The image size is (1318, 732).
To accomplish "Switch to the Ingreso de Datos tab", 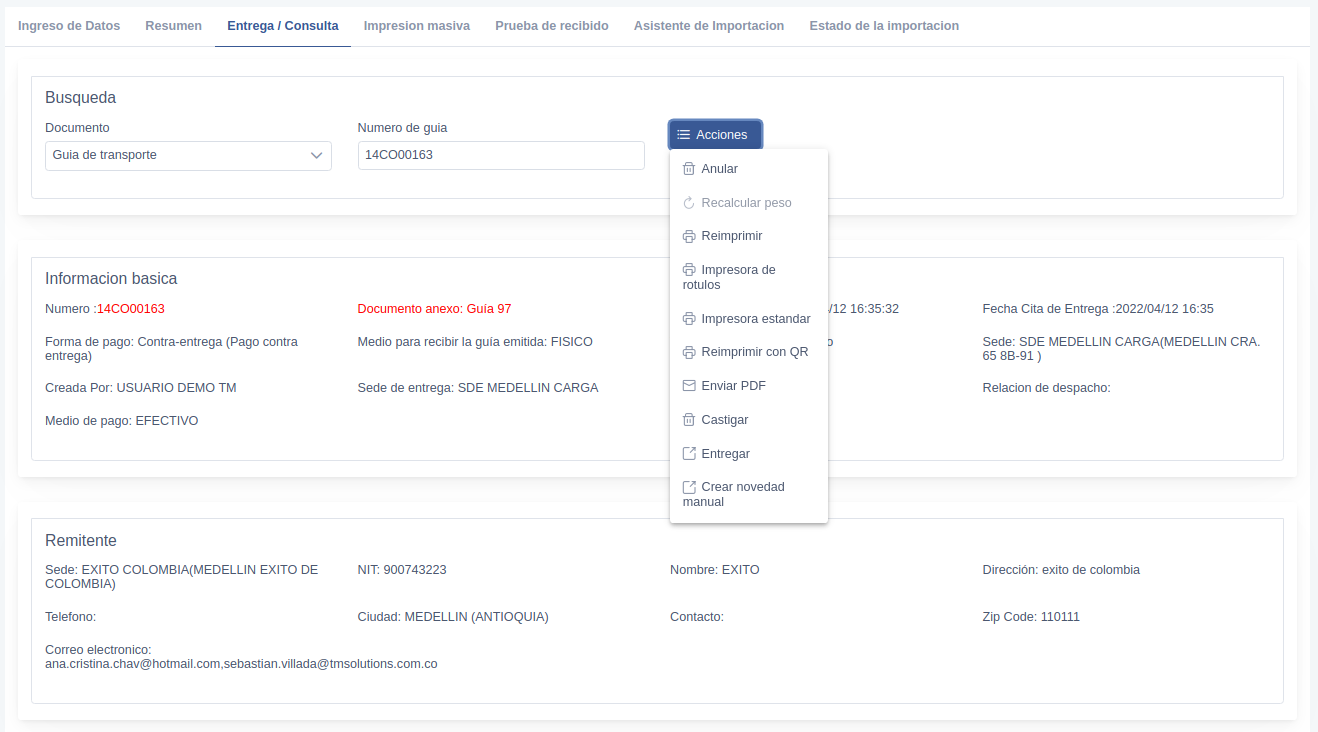I will [x=69, y=26].
